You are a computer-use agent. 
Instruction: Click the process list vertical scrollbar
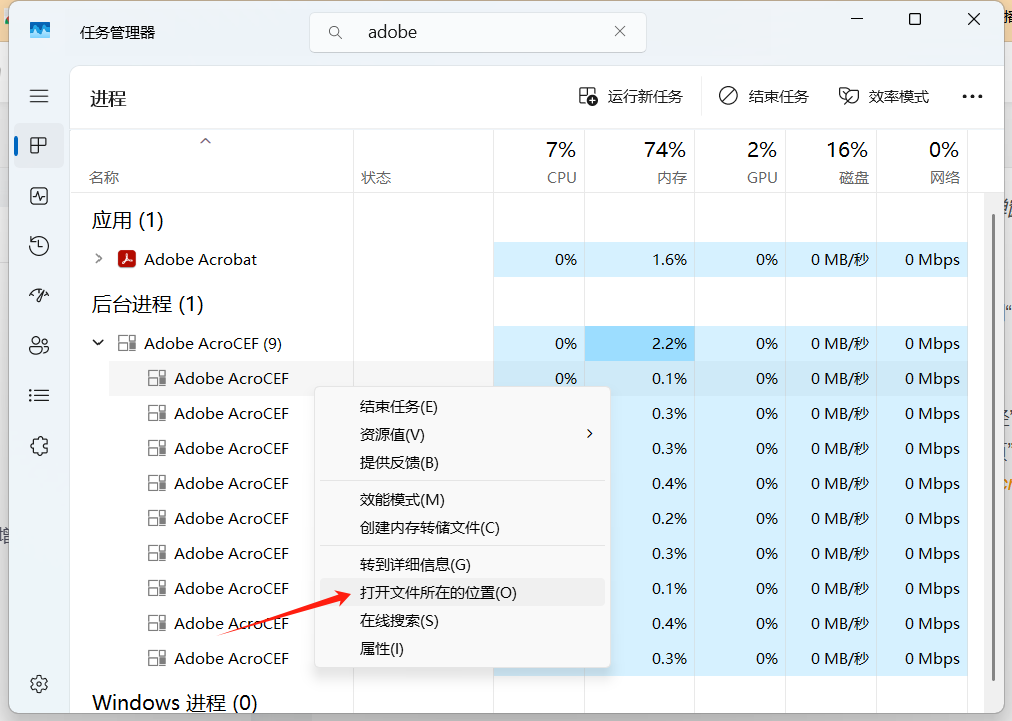tap(993, 445)
